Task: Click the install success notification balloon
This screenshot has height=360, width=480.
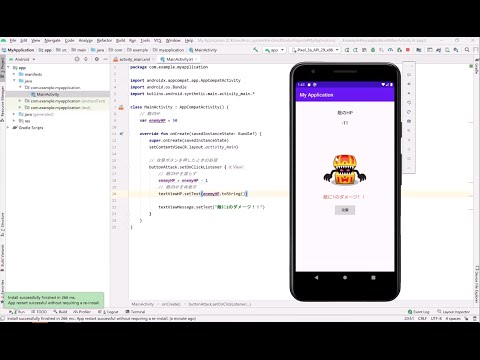Action: coord(54,300)
